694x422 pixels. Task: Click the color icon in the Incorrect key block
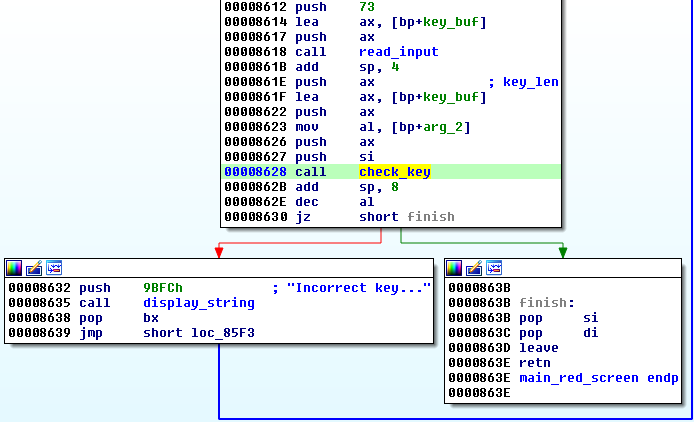[x=14, y=268]
